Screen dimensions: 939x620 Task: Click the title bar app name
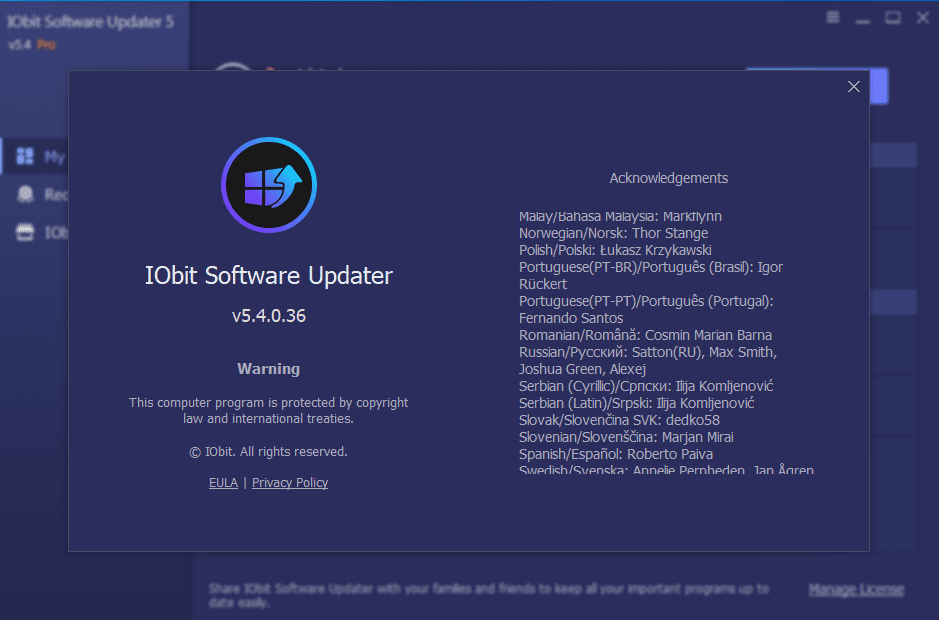click(91, 22)
